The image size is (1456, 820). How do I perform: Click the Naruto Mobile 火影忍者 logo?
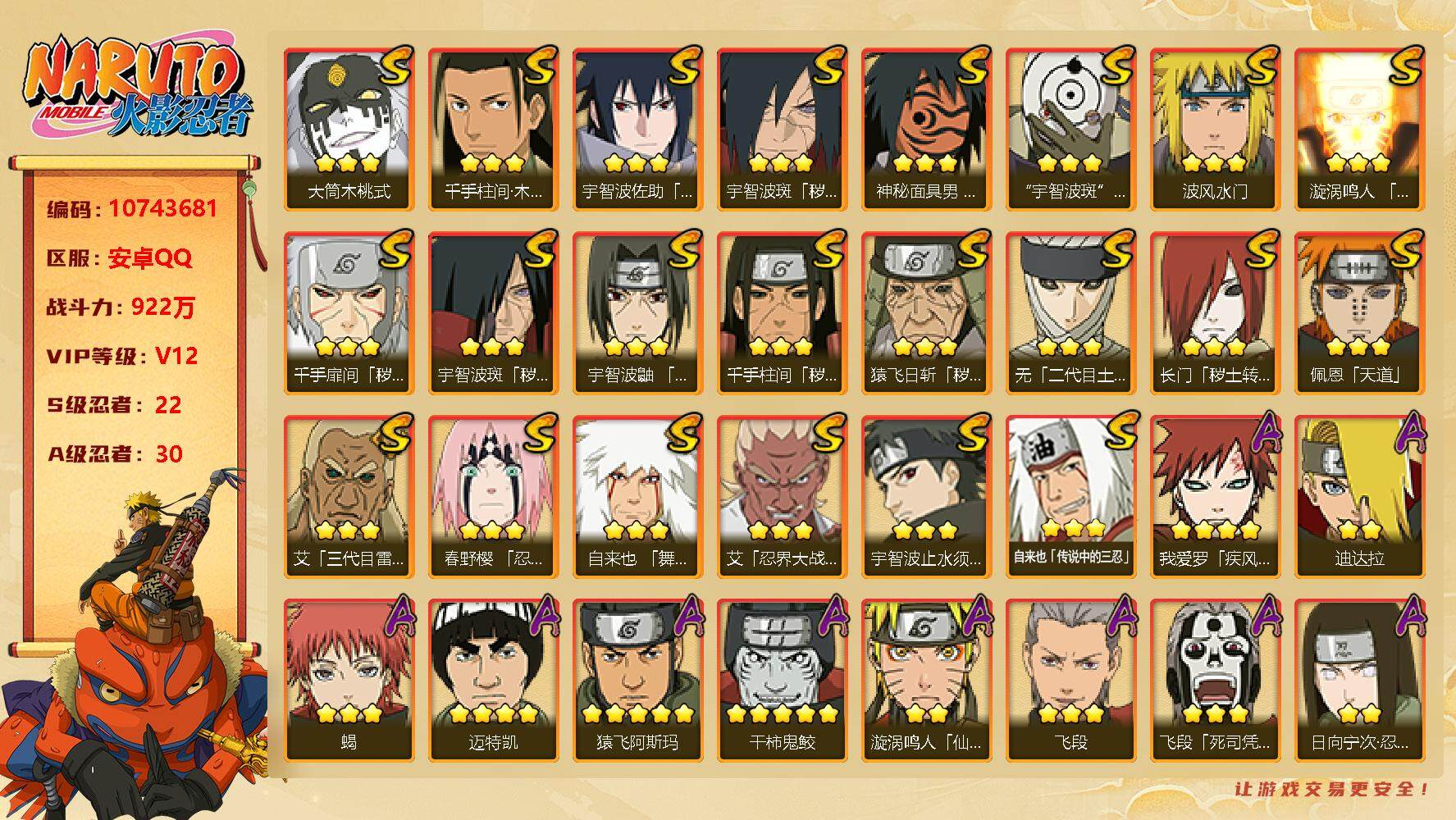tap(135, 88)
